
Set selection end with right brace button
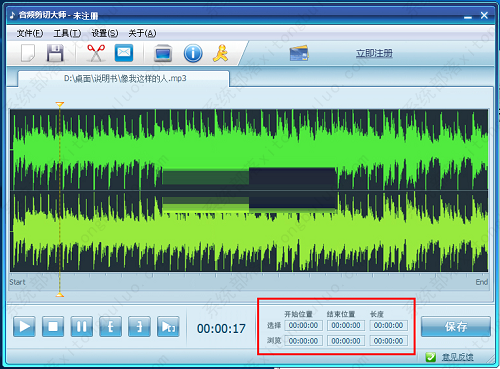(139, 327)
